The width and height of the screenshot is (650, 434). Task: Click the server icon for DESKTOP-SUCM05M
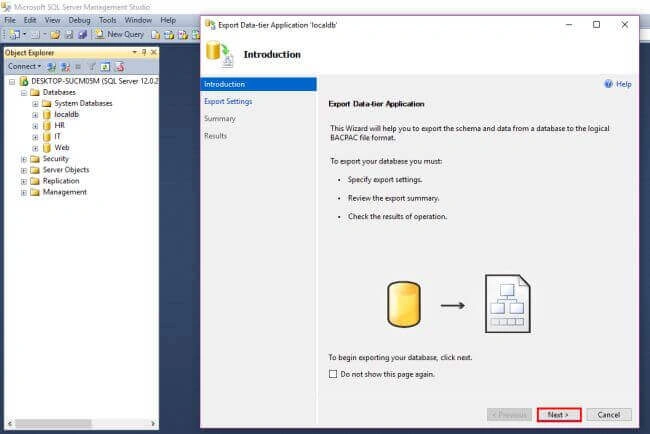pyautogui.click(x=24, y=81)
